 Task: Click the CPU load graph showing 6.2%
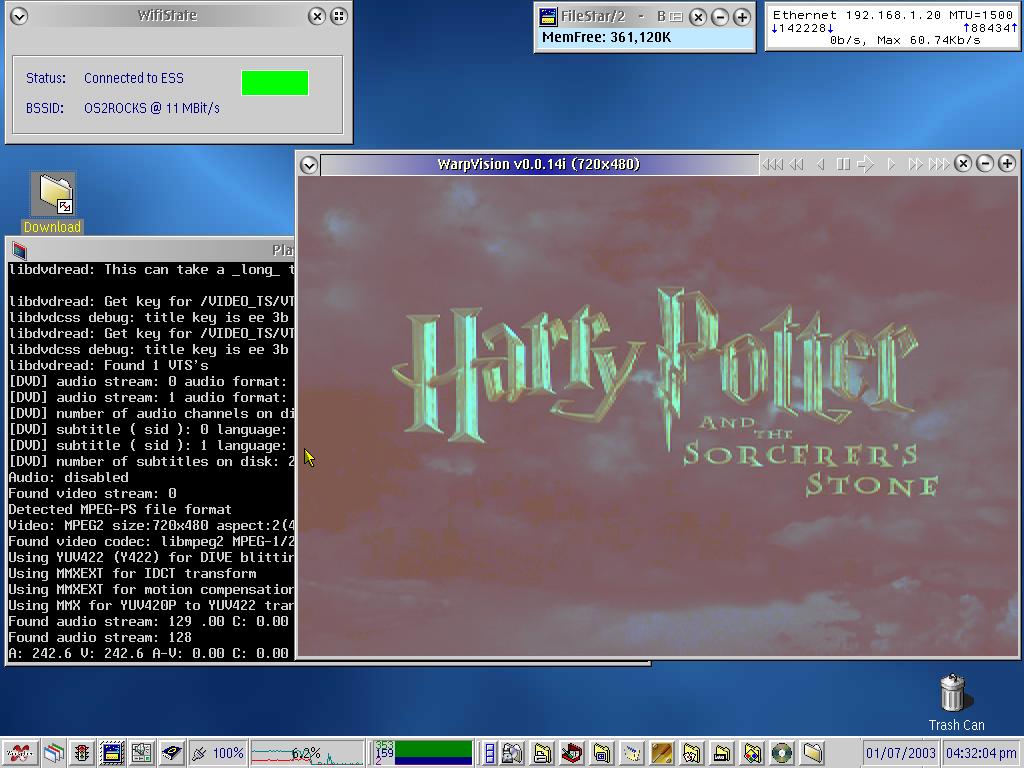pyautogui.click(x=306, y=754)
